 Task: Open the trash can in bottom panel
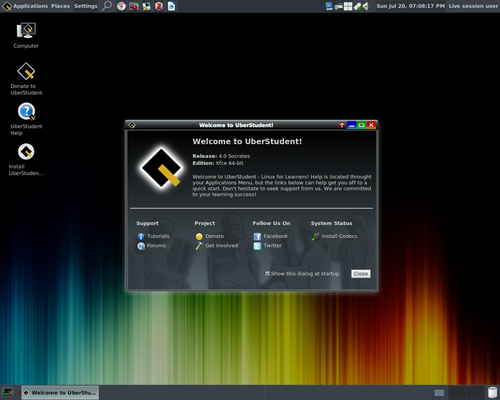point(492,393)
